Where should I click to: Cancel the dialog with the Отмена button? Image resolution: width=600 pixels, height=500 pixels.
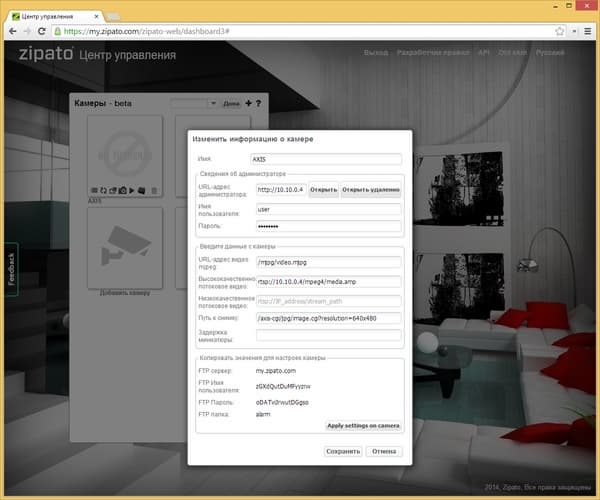pyautogui.click(x=384, y=451)
